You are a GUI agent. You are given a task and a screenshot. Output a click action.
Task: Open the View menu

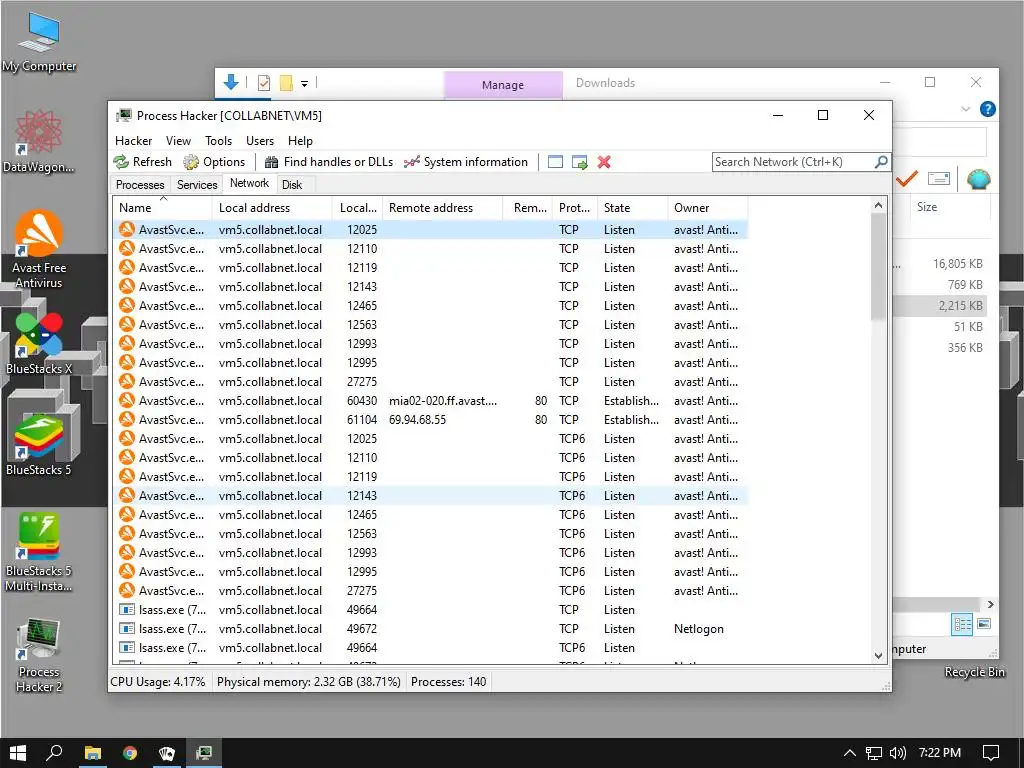[x=178, y=141]
